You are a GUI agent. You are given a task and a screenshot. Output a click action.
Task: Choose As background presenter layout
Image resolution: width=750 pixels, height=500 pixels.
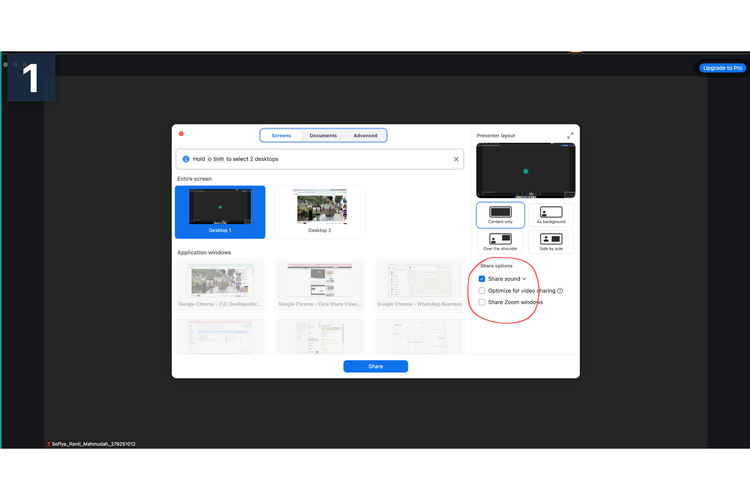tap(551, 215)
